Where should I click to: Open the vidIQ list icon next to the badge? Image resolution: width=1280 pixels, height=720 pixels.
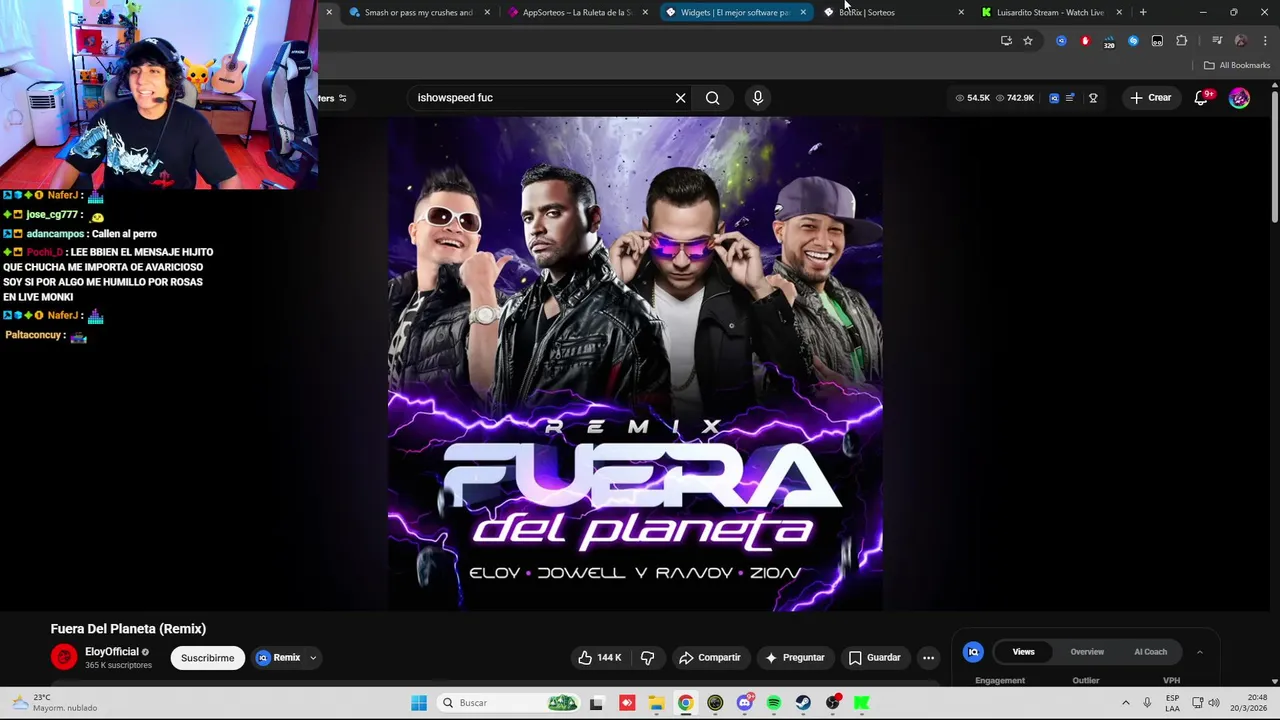[1070, 98]
